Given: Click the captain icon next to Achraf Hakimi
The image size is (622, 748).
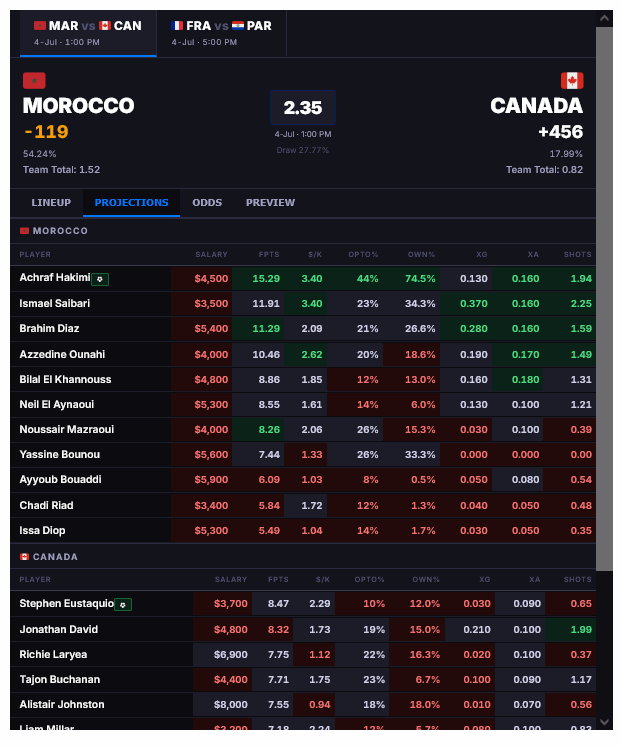Looking at the screenshot, I should click(x=100, y=279).
